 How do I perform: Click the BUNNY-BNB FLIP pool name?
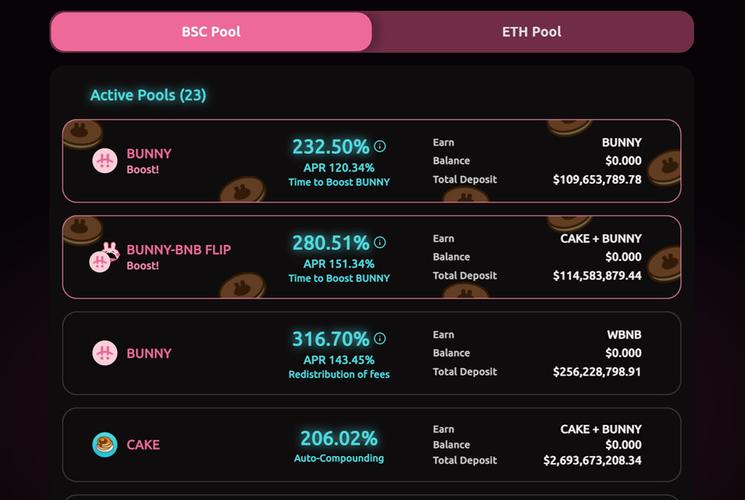[179, 250]
